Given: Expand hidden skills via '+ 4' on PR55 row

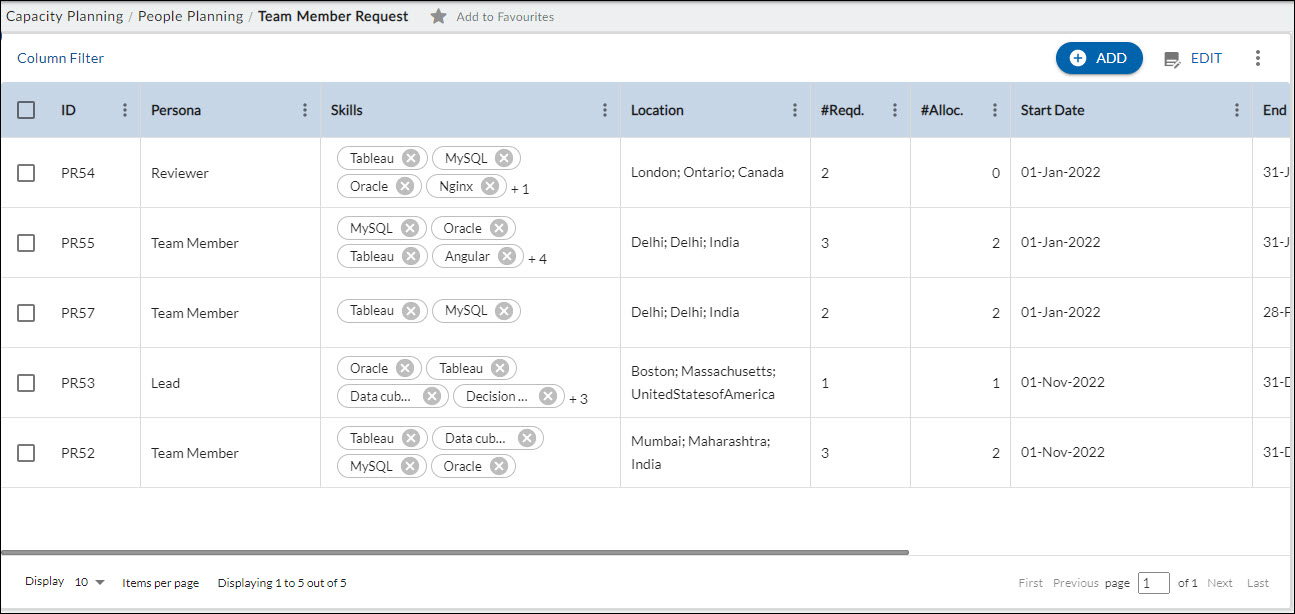Looking at the screenshot, I should pyautogui.click(x=536, y=258).
